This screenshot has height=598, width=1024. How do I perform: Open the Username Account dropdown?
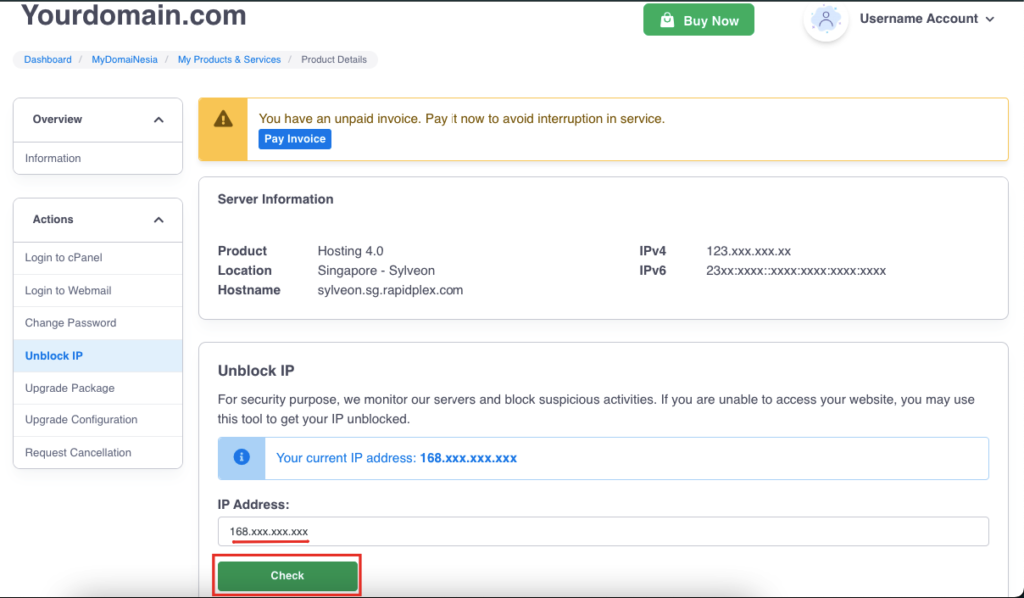click(x=927, y=19)
